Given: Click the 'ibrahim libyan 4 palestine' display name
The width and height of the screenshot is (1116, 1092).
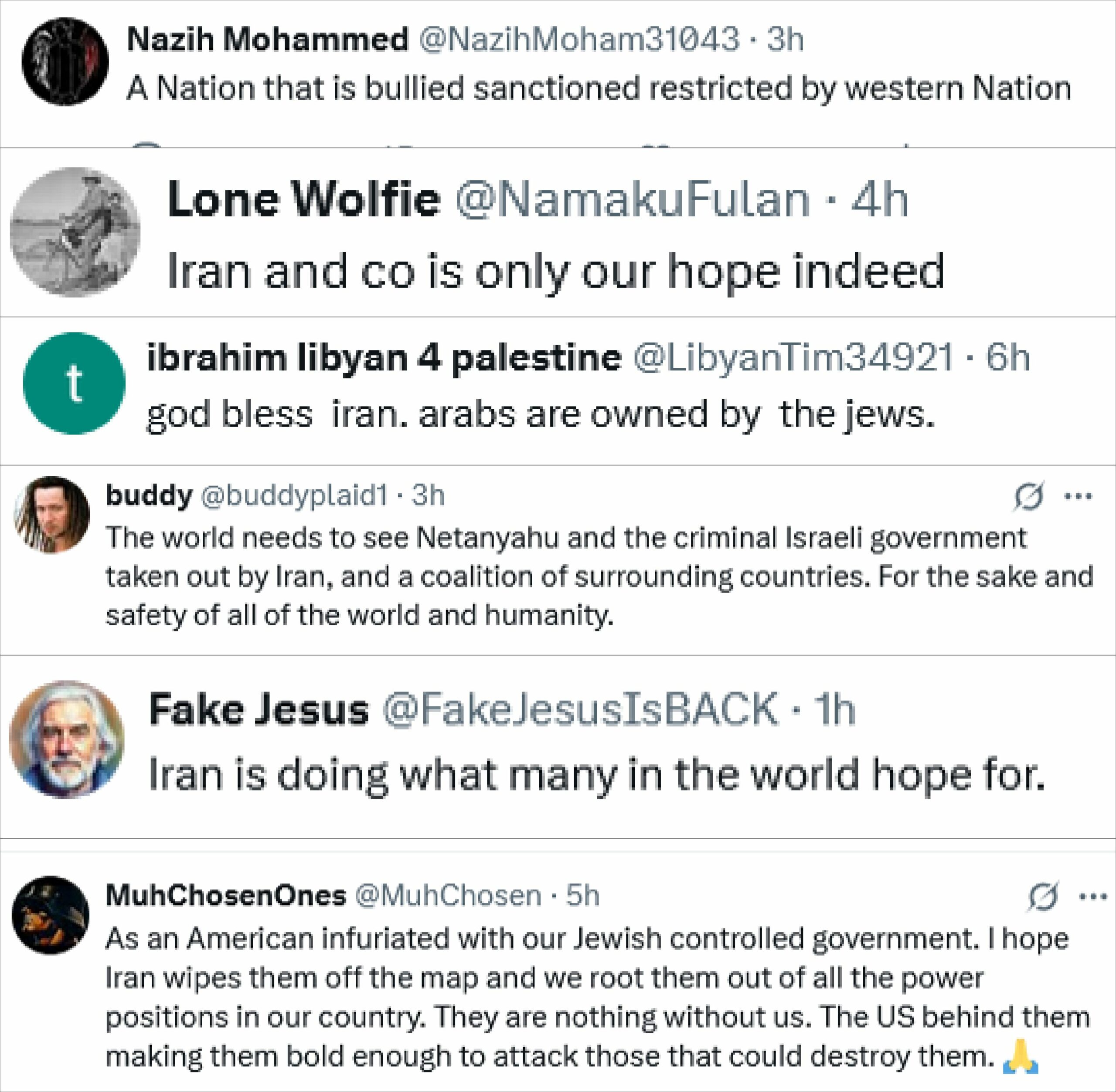Looking at the screenshot, I should (x=384, y=357).
